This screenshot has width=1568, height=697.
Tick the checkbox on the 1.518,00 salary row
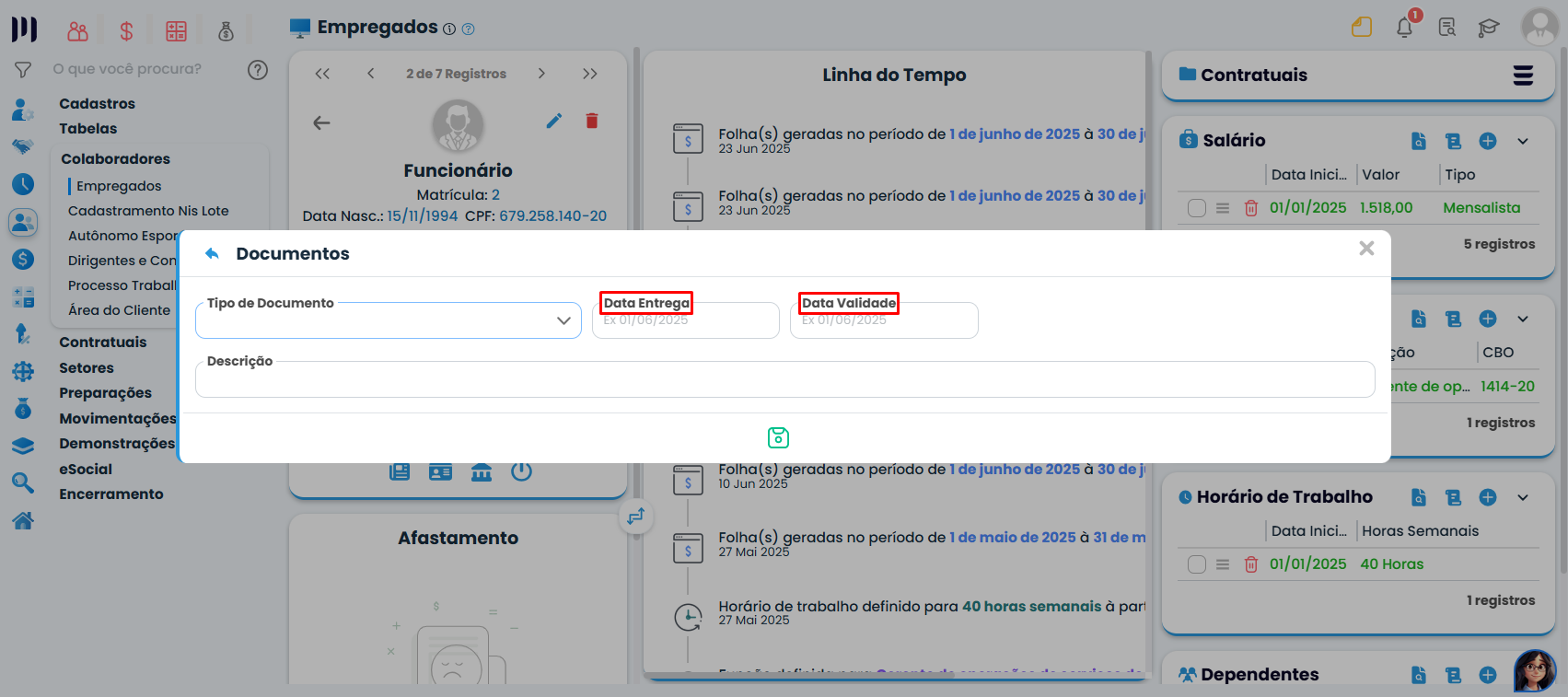[x=1197, y=208]
